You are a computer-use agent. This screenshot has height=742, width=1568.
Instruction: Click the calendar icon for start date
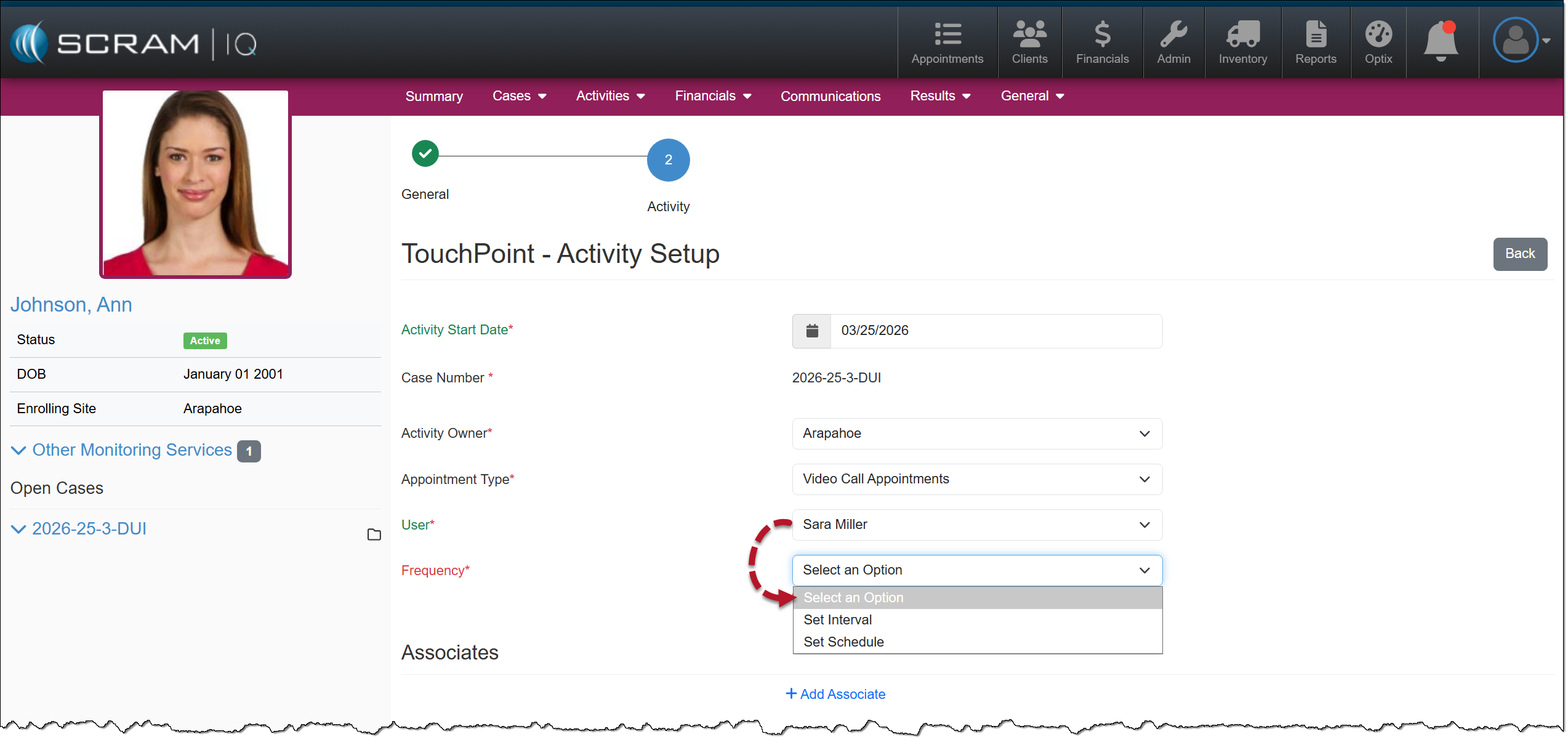(x=811, y=331)
